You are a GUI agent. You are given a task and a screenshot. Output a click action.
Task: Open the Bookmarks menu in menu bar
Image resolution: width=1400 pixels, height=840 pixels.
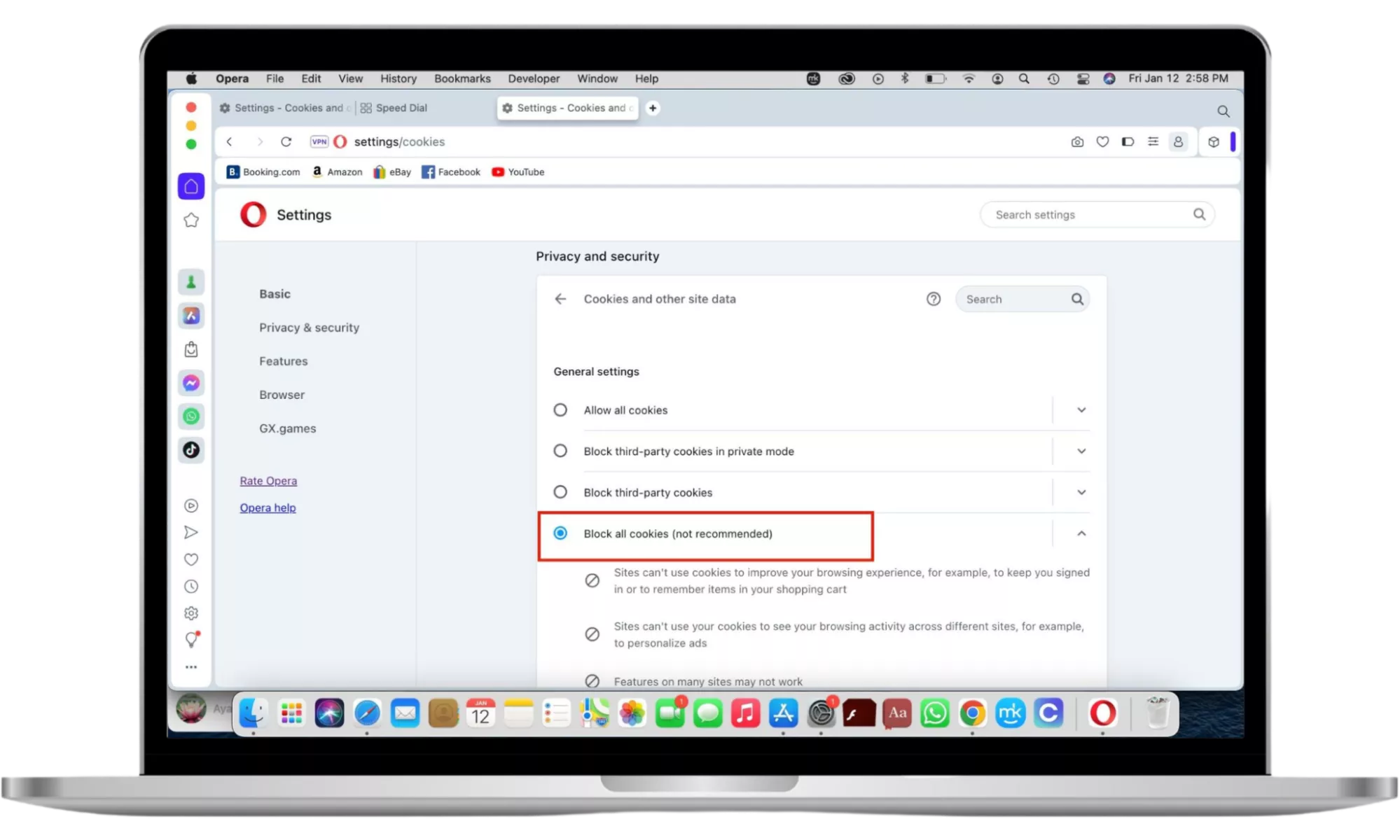pos(462,79)
